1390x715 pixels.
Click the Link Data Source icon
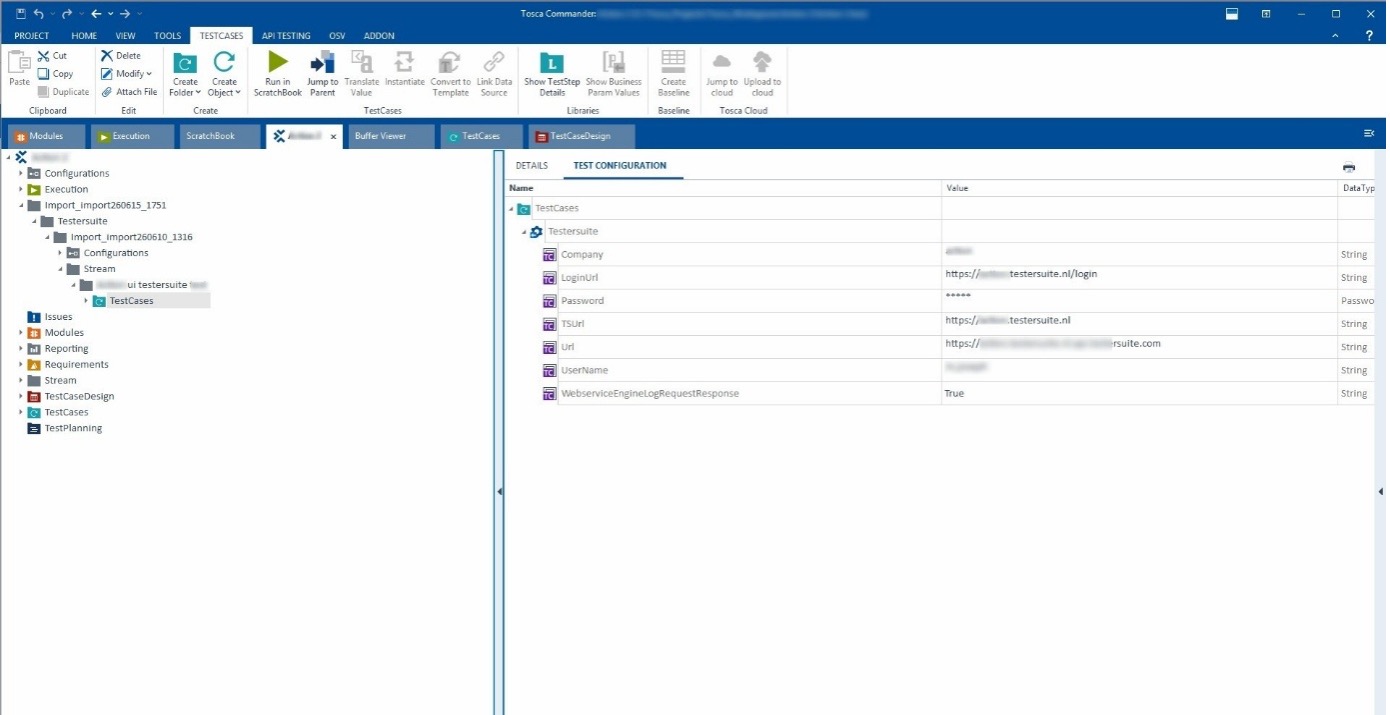click(494, 62)
